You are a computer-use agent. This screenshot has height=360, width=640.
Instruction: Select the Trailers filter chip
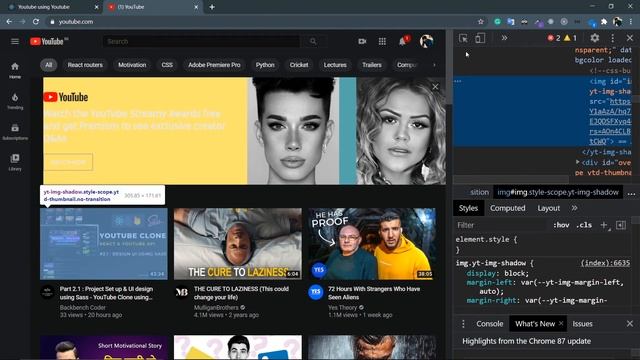pyautogui.click(x=372, y=65)
